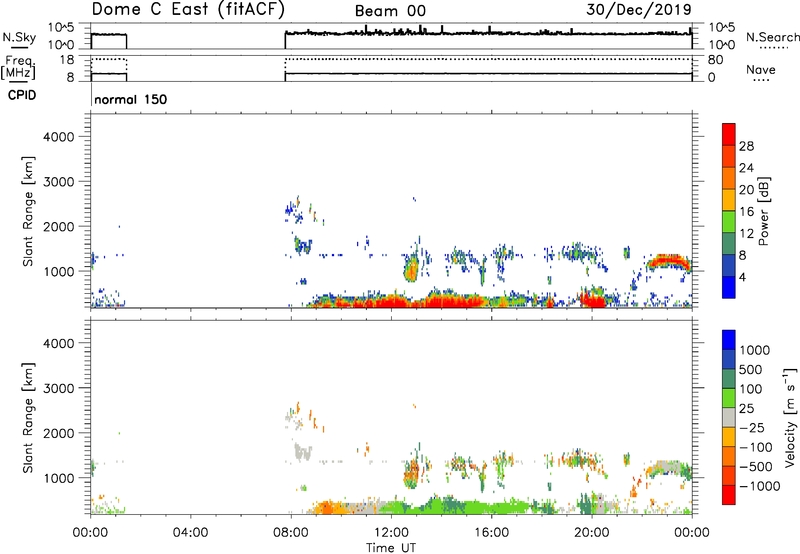Click the "Nave" legend label
800x554 pixels.
(761, 69)
